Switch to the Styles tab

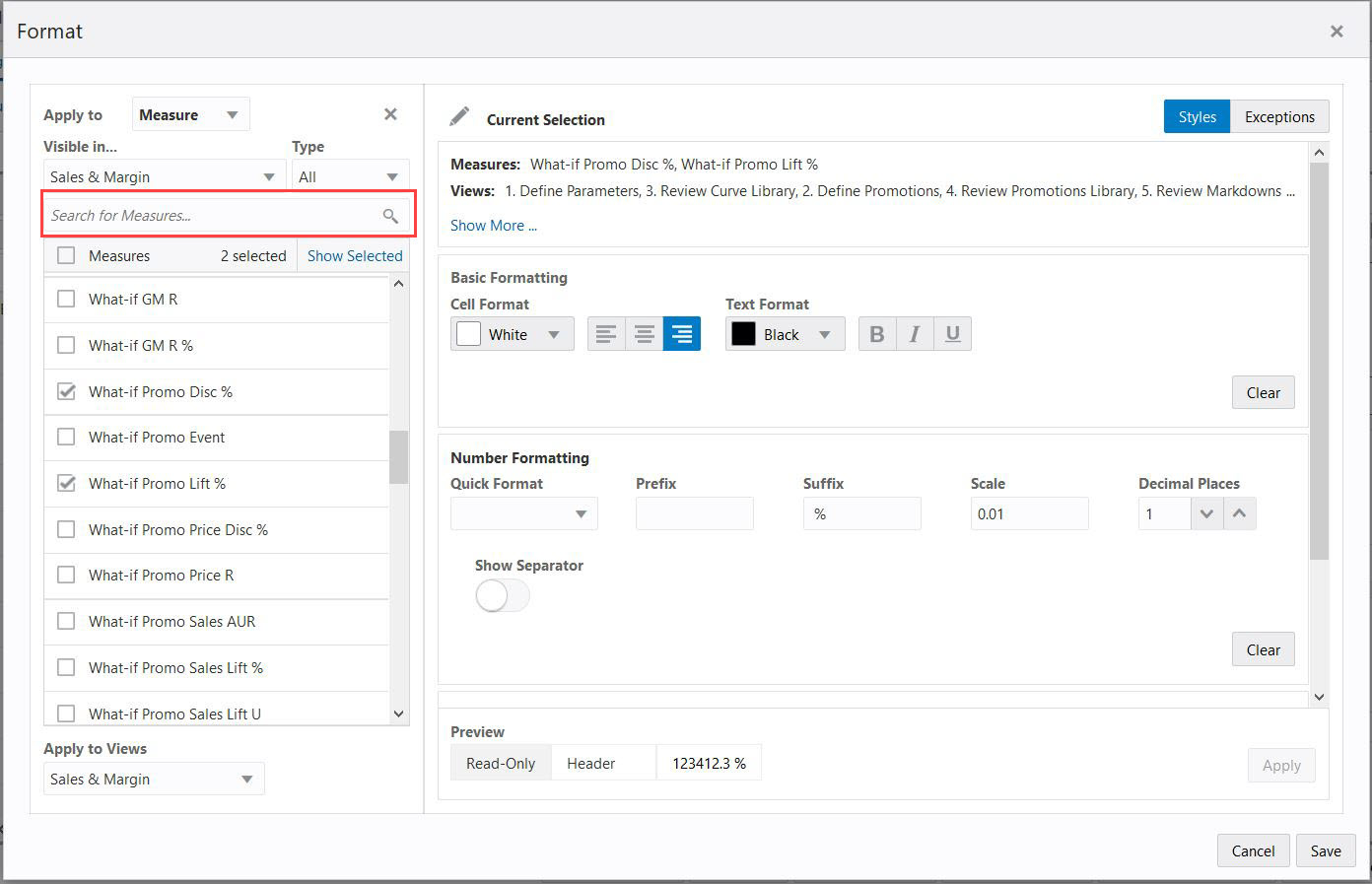(1197, 116)
